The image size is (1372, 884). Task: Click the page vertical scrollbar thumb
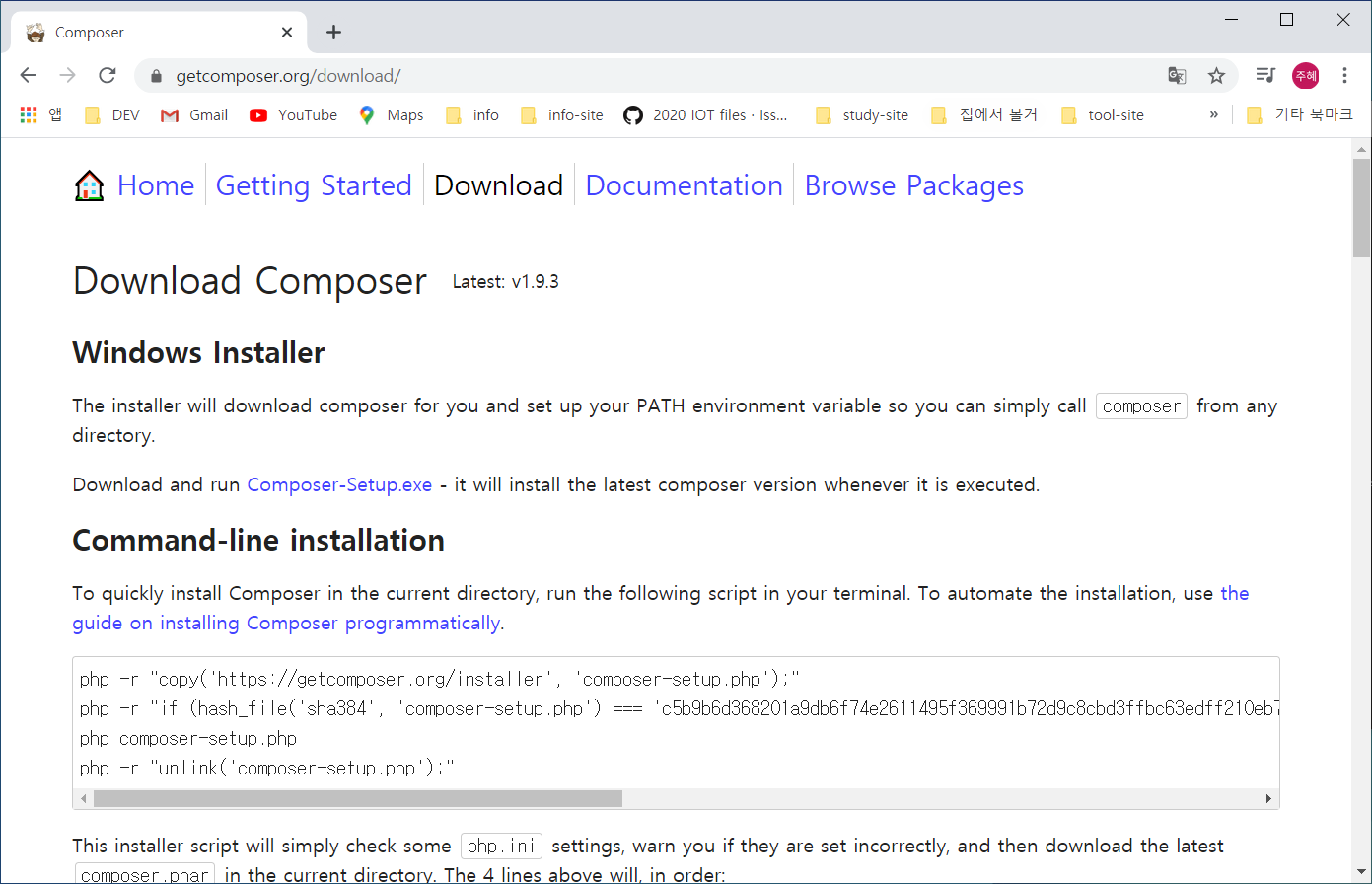[x=1362, y=209]
